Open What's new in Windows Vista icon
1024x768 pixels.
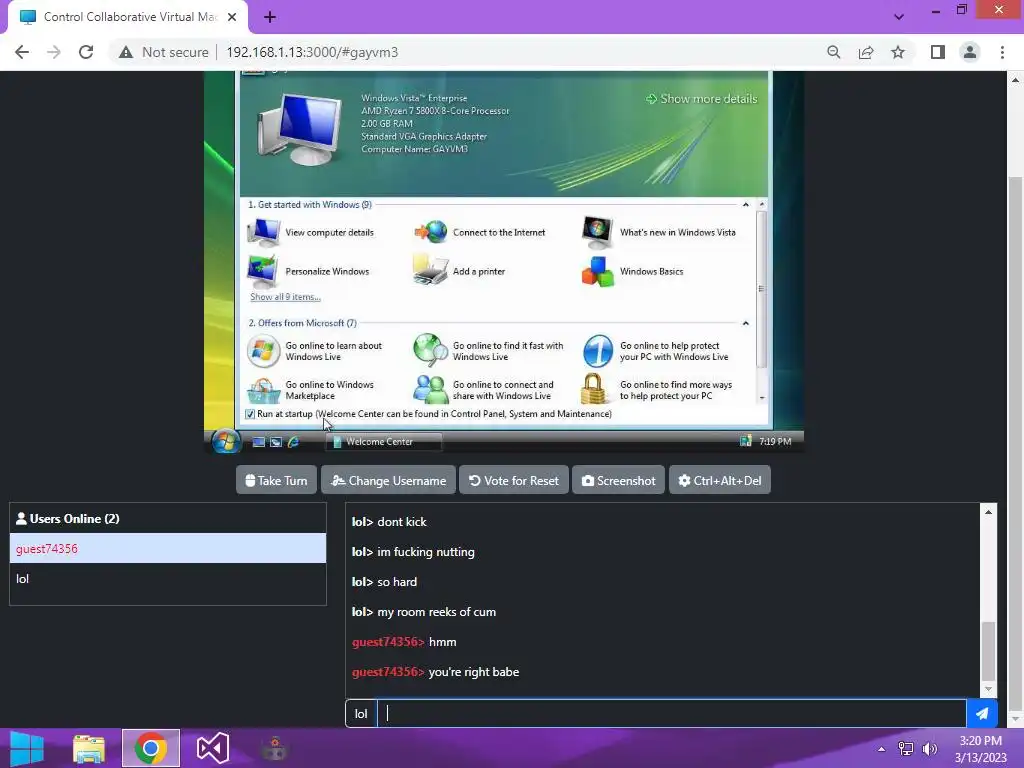(x=598, y=232)
